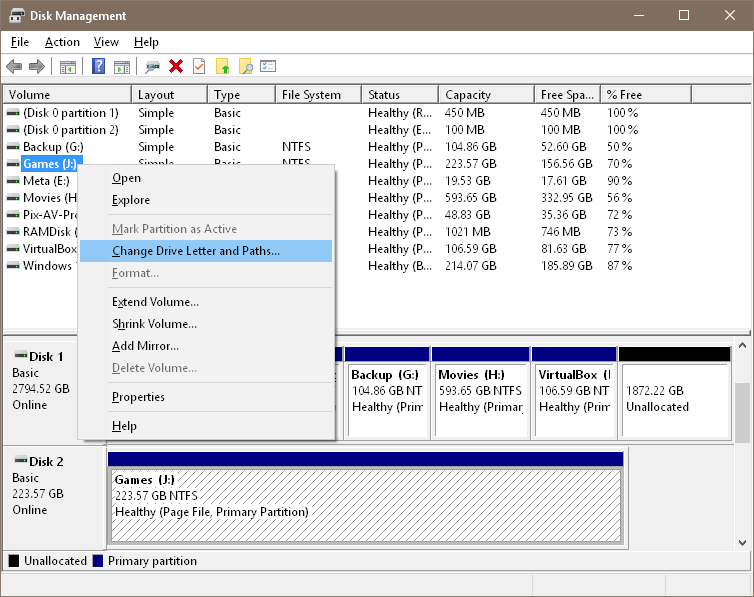Select the RAMDisk volume row

pos(50,232)
